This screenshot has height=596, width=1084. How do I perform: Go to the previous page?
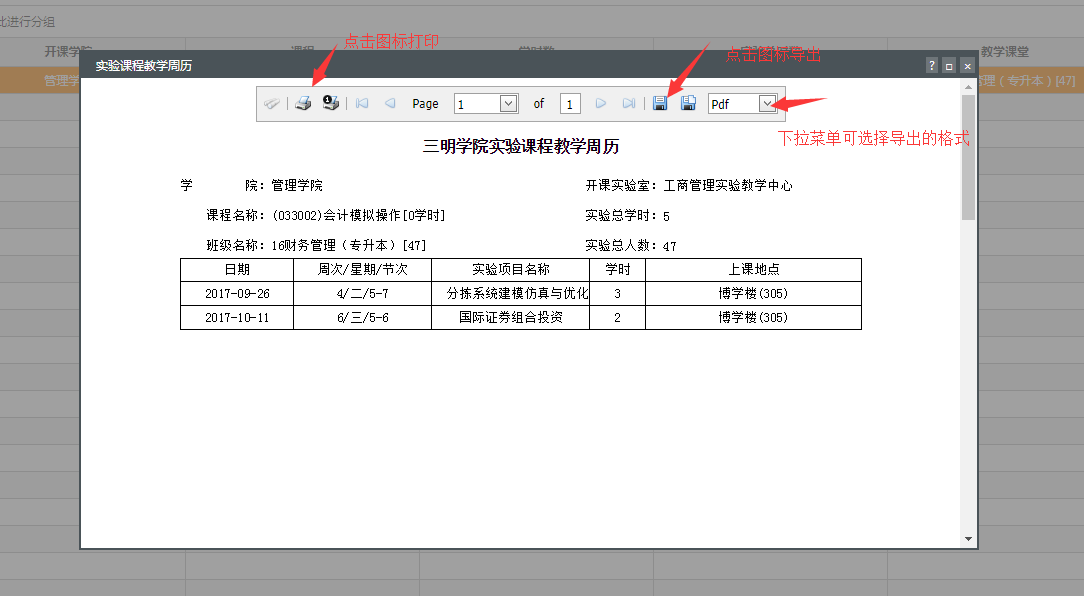[x=390, y=104]
